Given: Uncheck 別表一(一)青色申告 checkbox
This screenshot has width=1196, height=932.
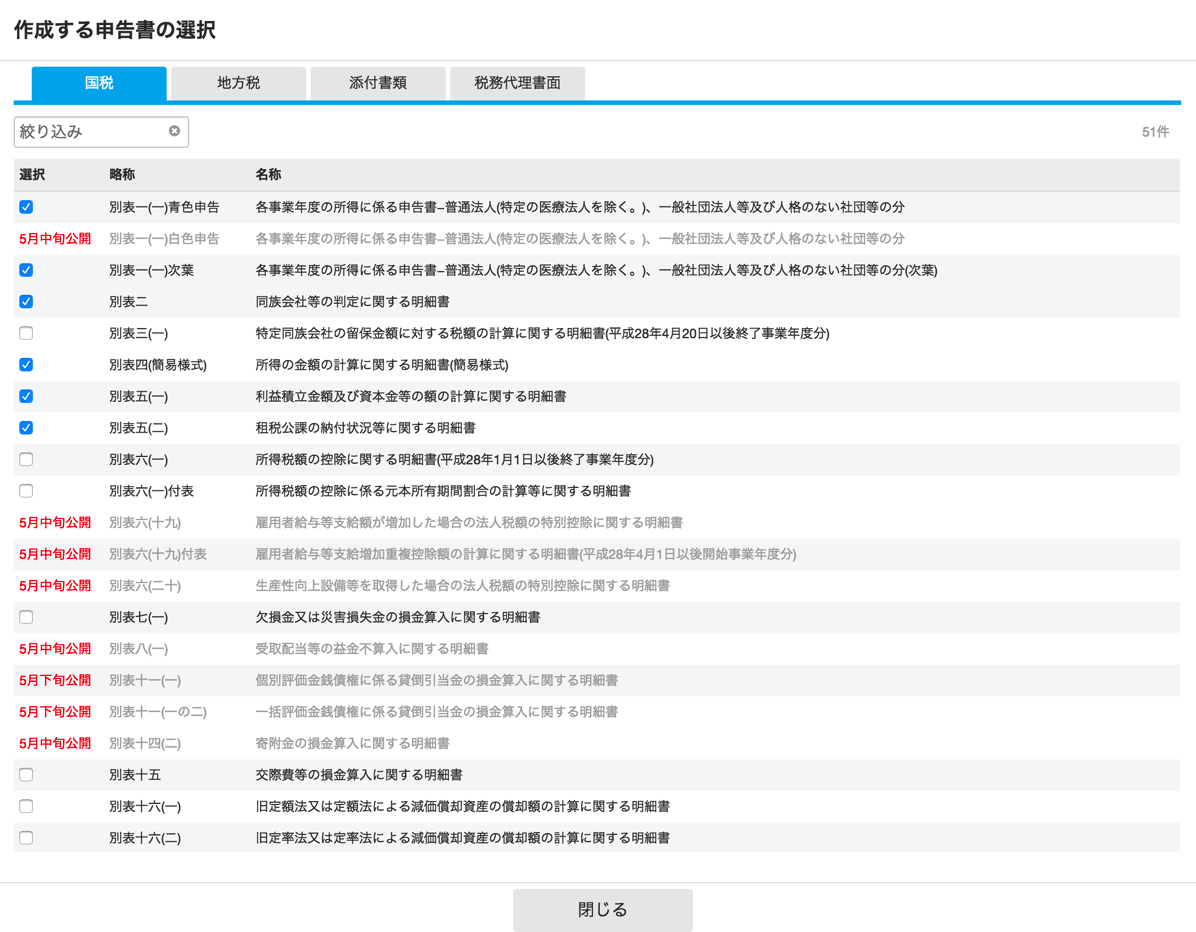Looking at the screenshot, I should click(26, 207).
